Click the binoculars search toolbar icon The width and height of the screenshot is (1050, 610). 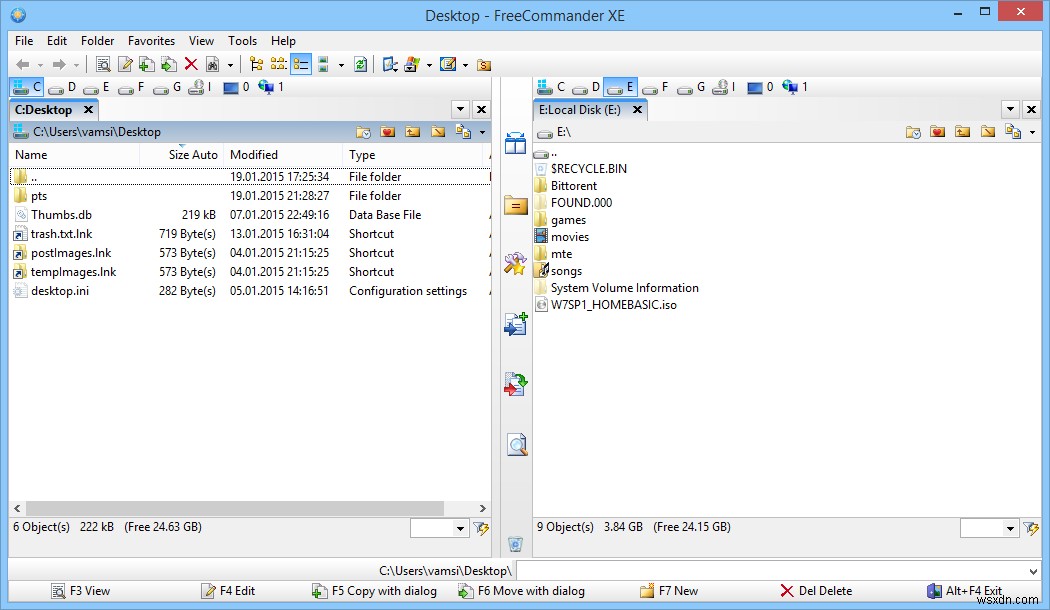pyautogui.click(x=213, y=64)
